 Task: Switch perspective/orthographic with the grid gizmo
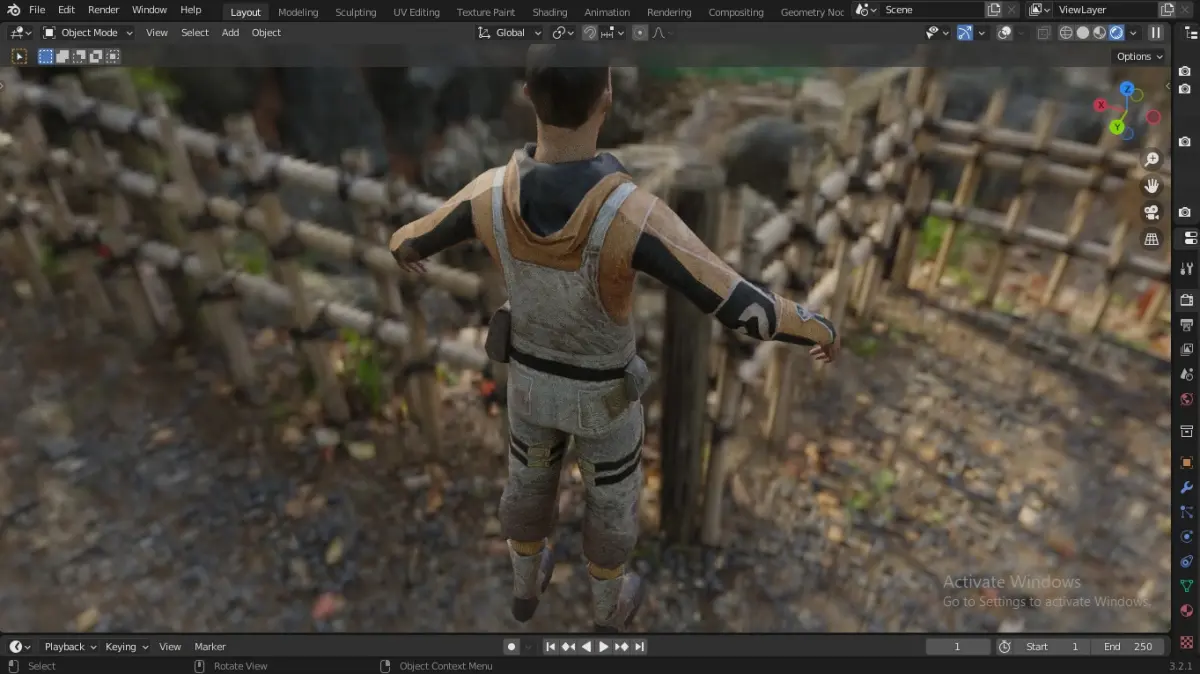point(1152,239)
